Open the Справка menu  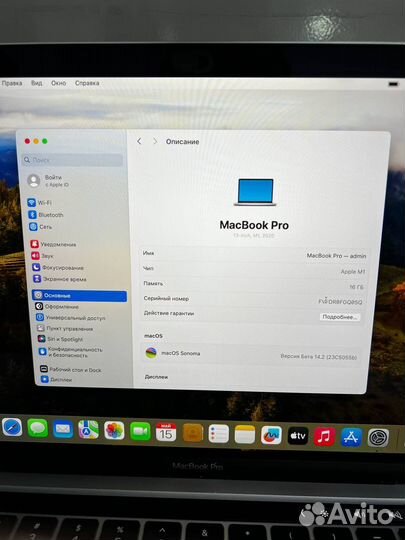[87, 83]
